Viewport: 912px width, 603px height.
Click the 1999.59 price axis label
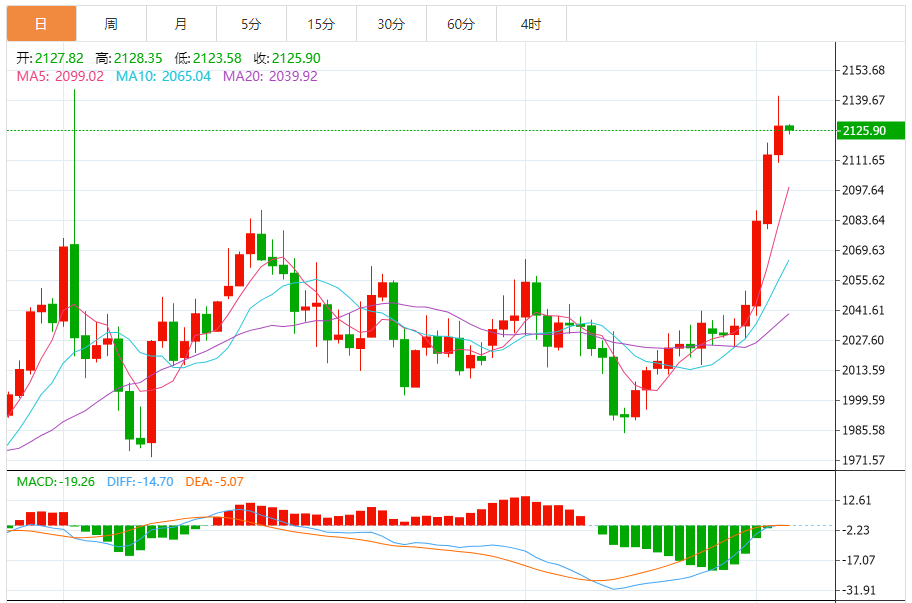[x=863, y=400]
